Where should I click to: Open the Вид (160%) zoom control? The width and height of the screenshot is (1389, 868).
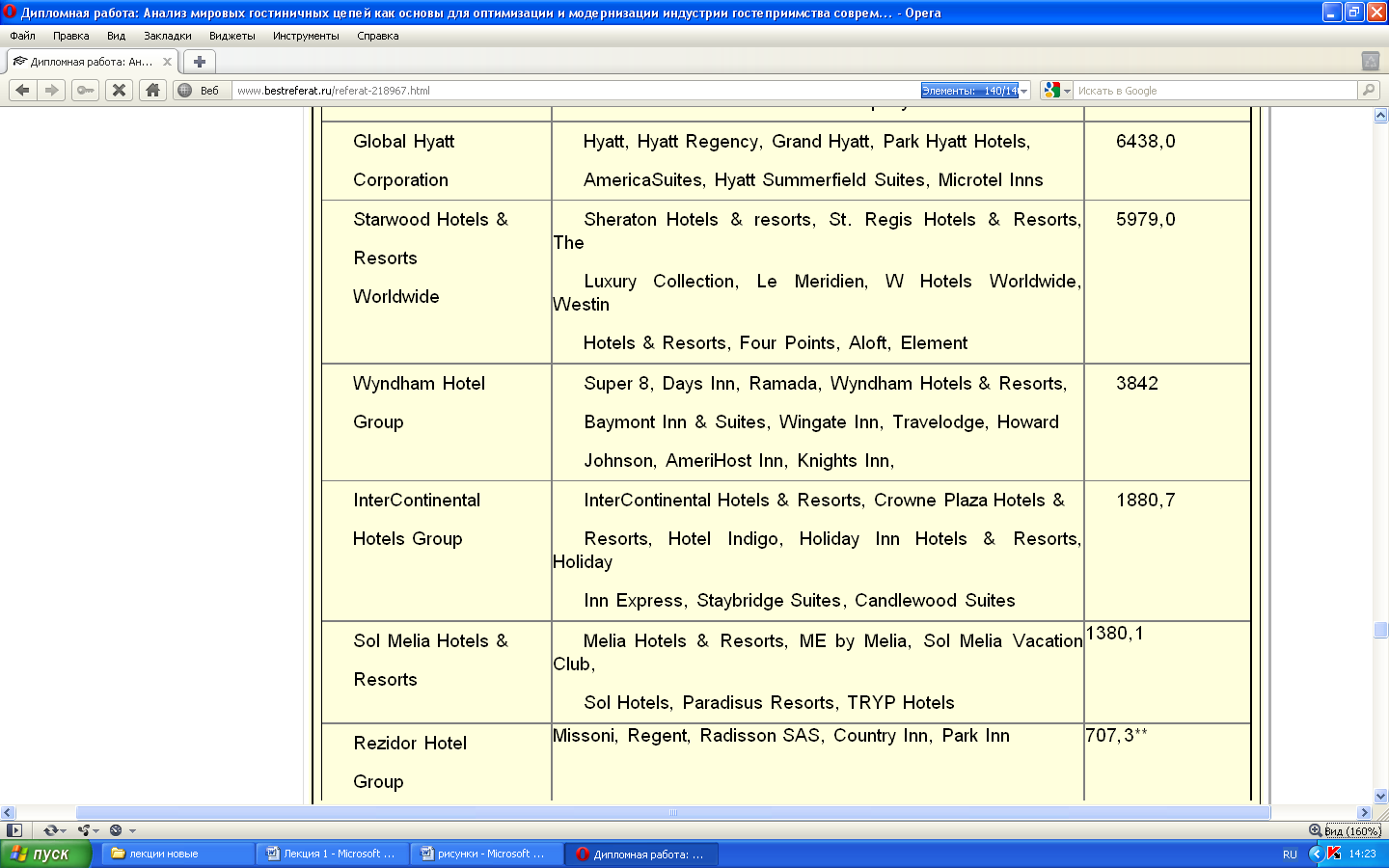(1352, 831)
